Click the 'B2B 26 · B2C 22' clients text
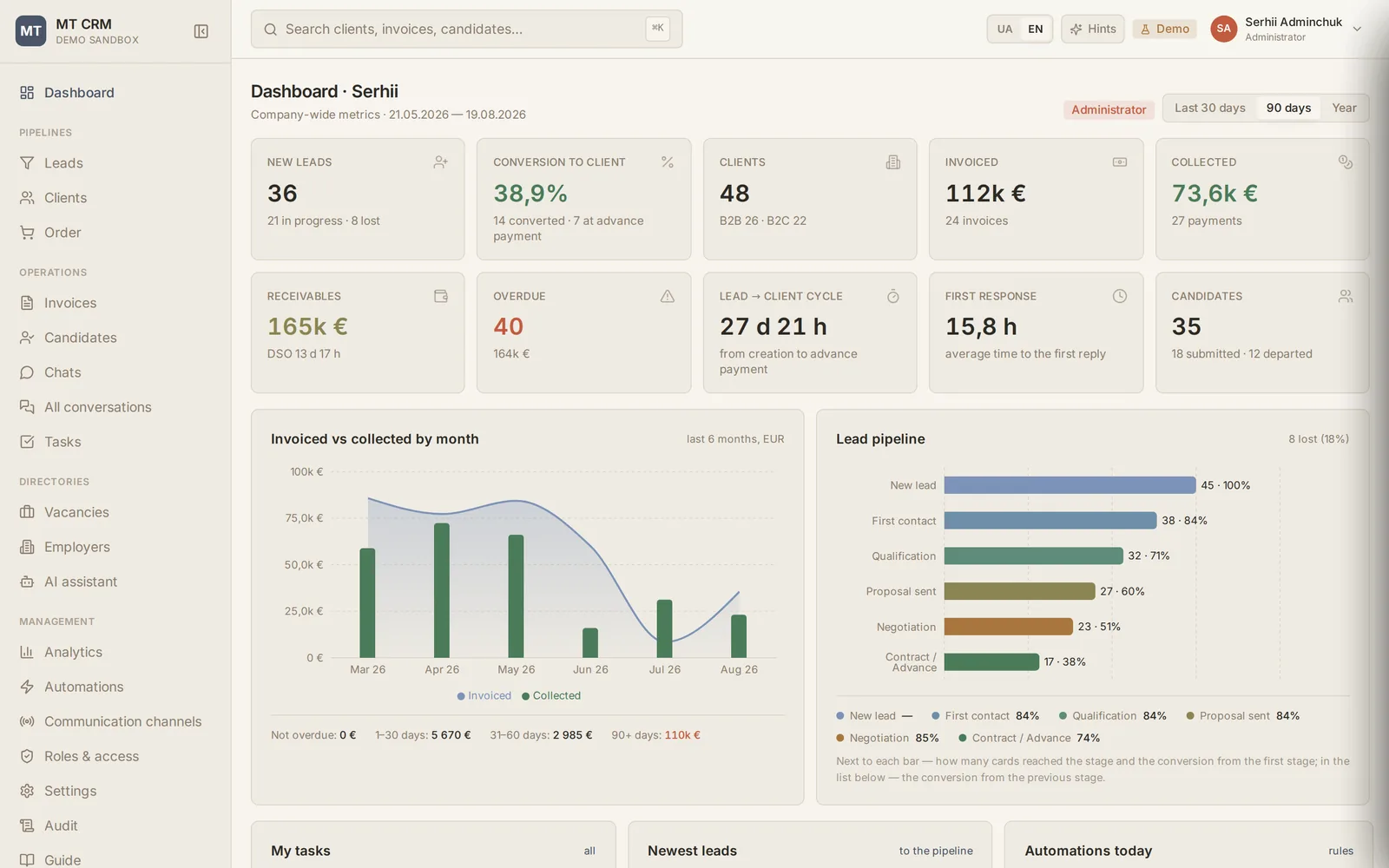The width and height of the screenshot is (1389, 868). tap(762, 220)
